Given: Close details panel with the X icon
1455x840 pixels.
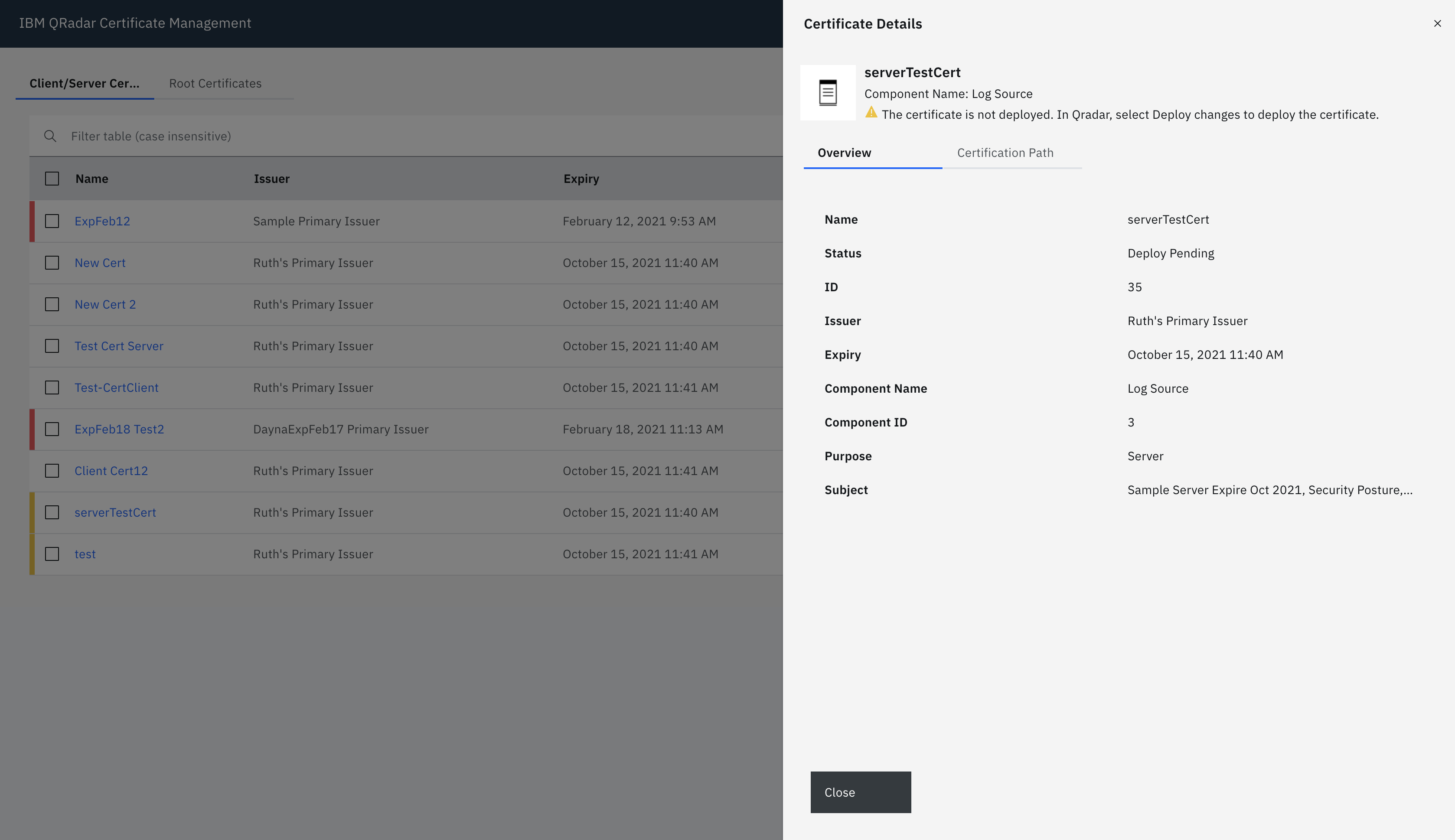Looking at the screenshot, I should [1437, 24].
